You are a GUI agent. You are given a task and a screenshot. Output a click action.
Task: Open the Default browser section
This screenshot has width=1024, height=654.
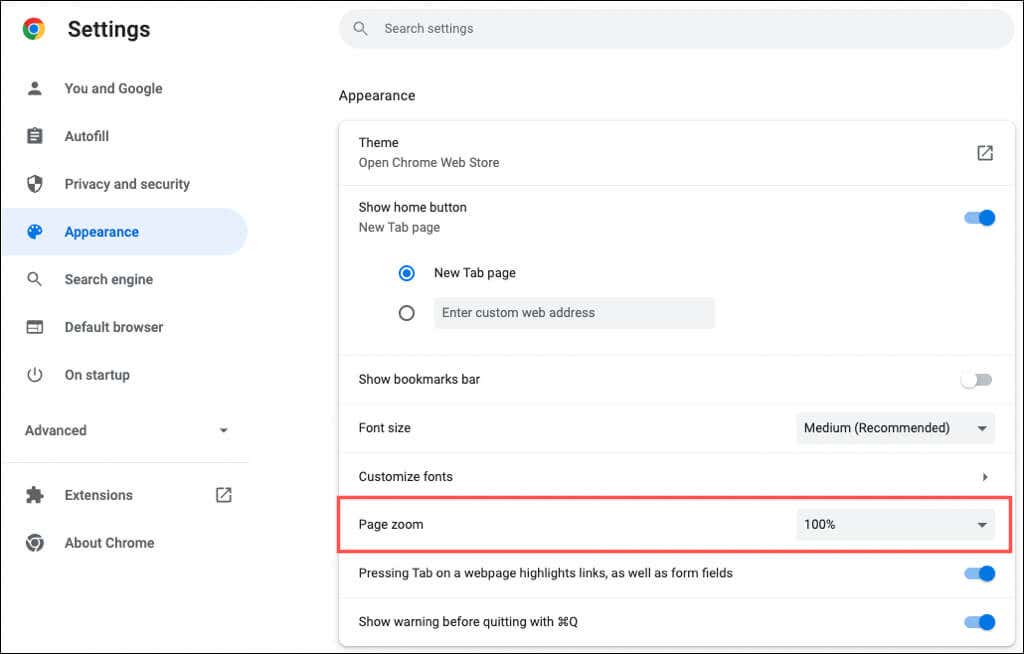click(x=114, y=327)
